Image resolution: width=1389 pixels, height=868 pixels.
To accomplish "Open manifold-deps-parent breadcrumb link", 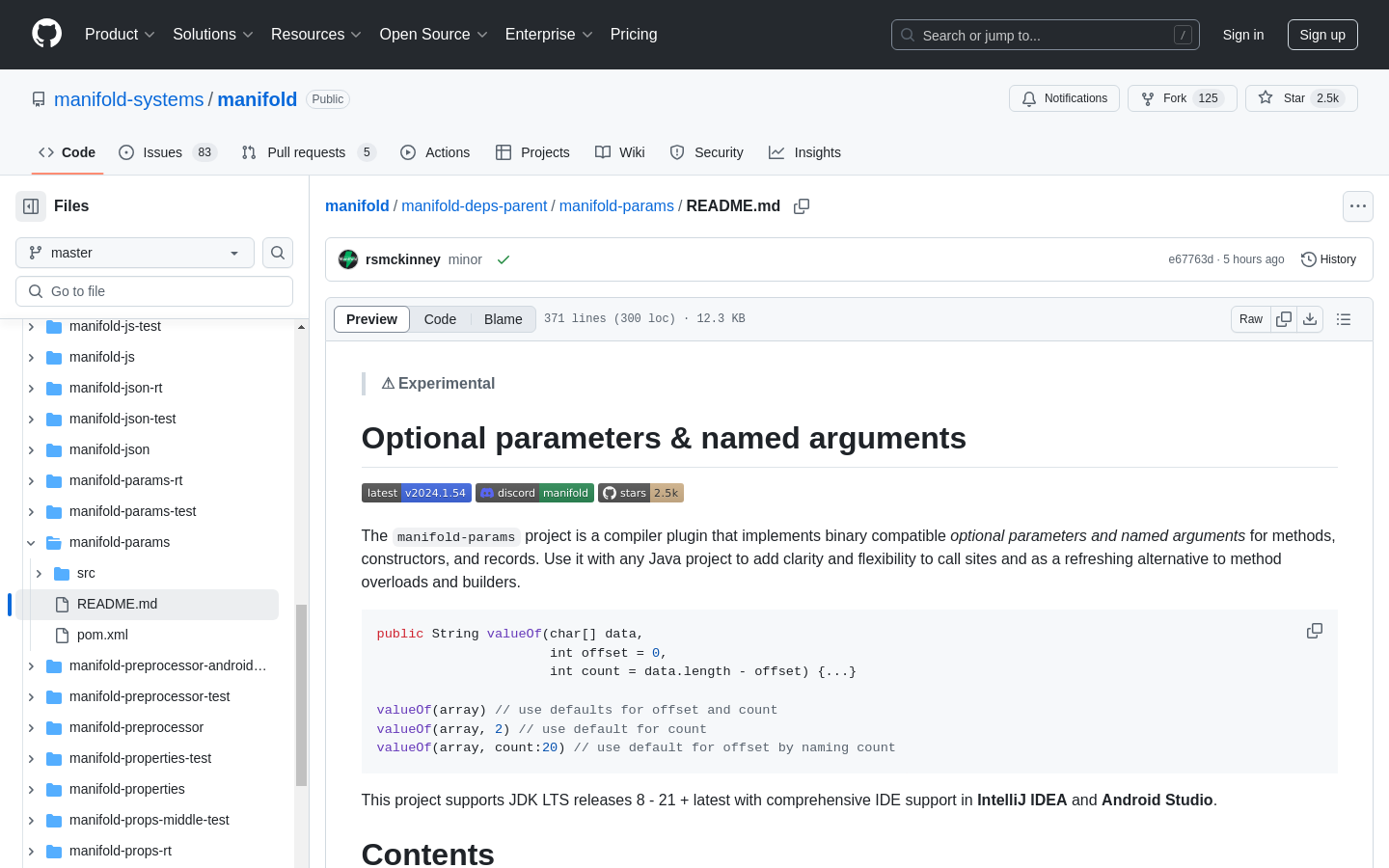I will click(475, 206).
